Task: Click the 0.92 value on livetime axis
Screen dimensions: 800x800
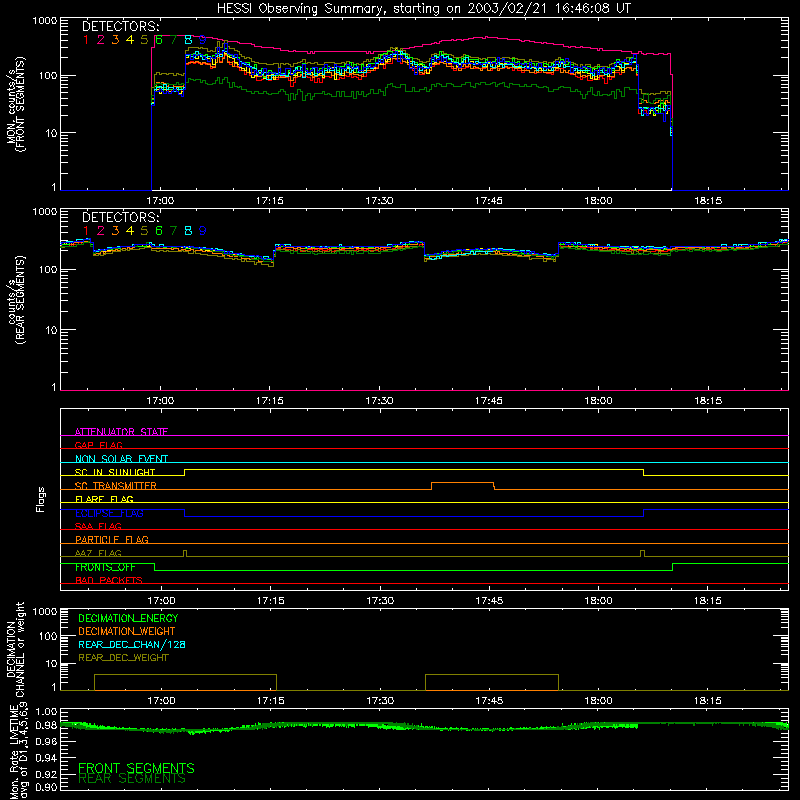Action: pyautogui.click(x=46, y=774)
